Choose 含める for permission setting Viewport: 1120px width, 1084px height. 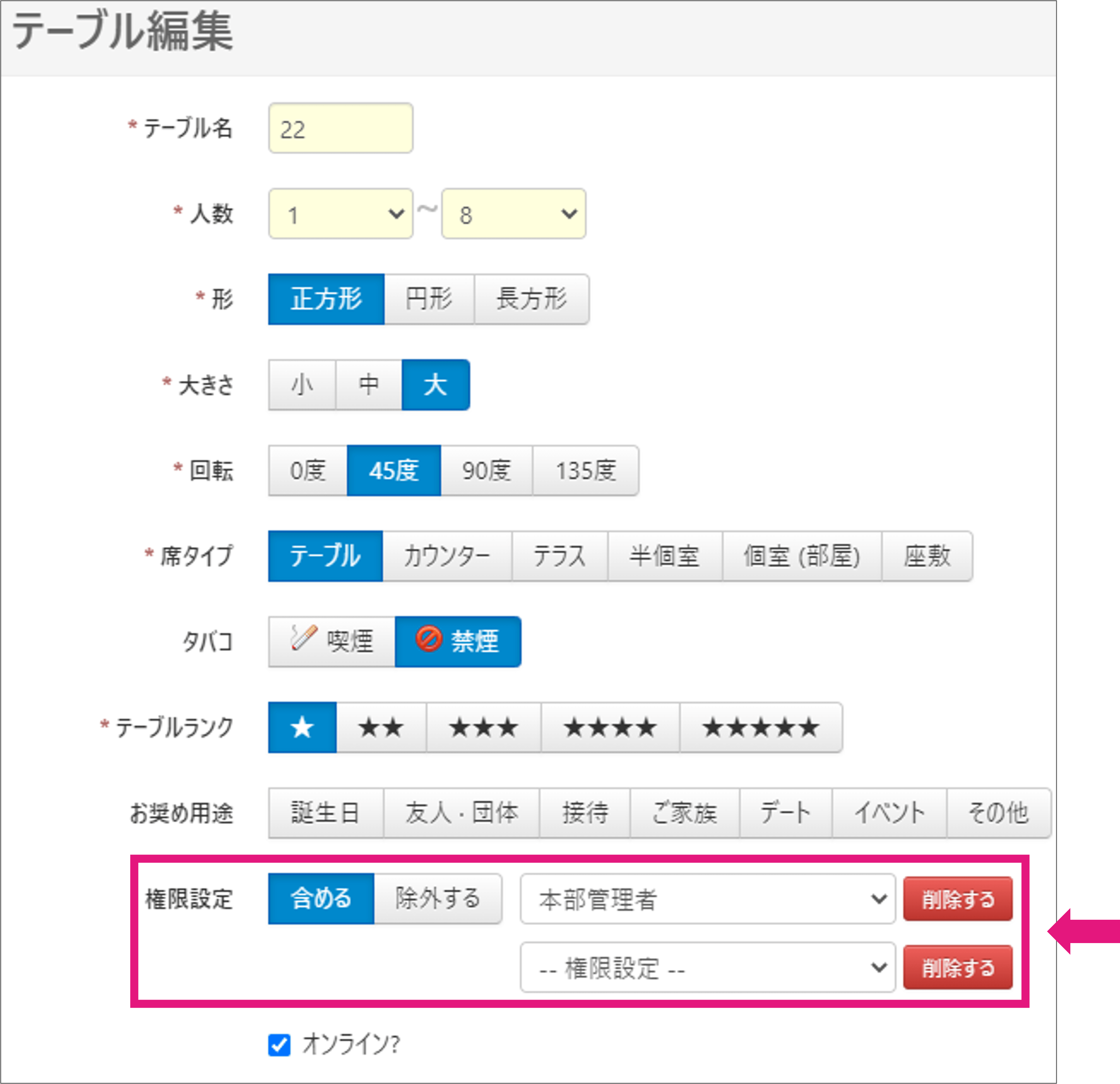tap(321, 899)
